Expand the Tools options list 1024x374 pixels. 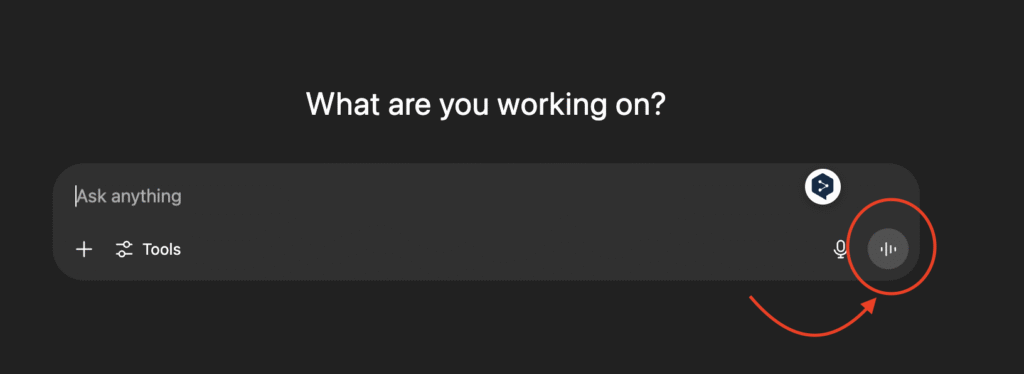[148, 249]
